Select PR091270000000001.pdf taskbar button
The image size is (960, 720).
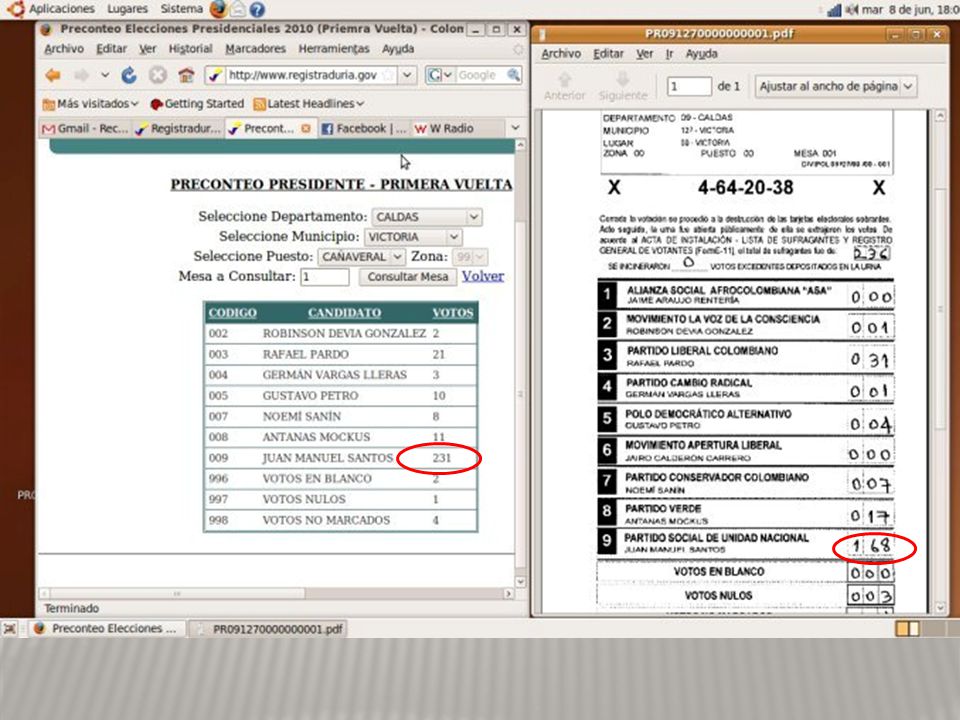(269, 629)
